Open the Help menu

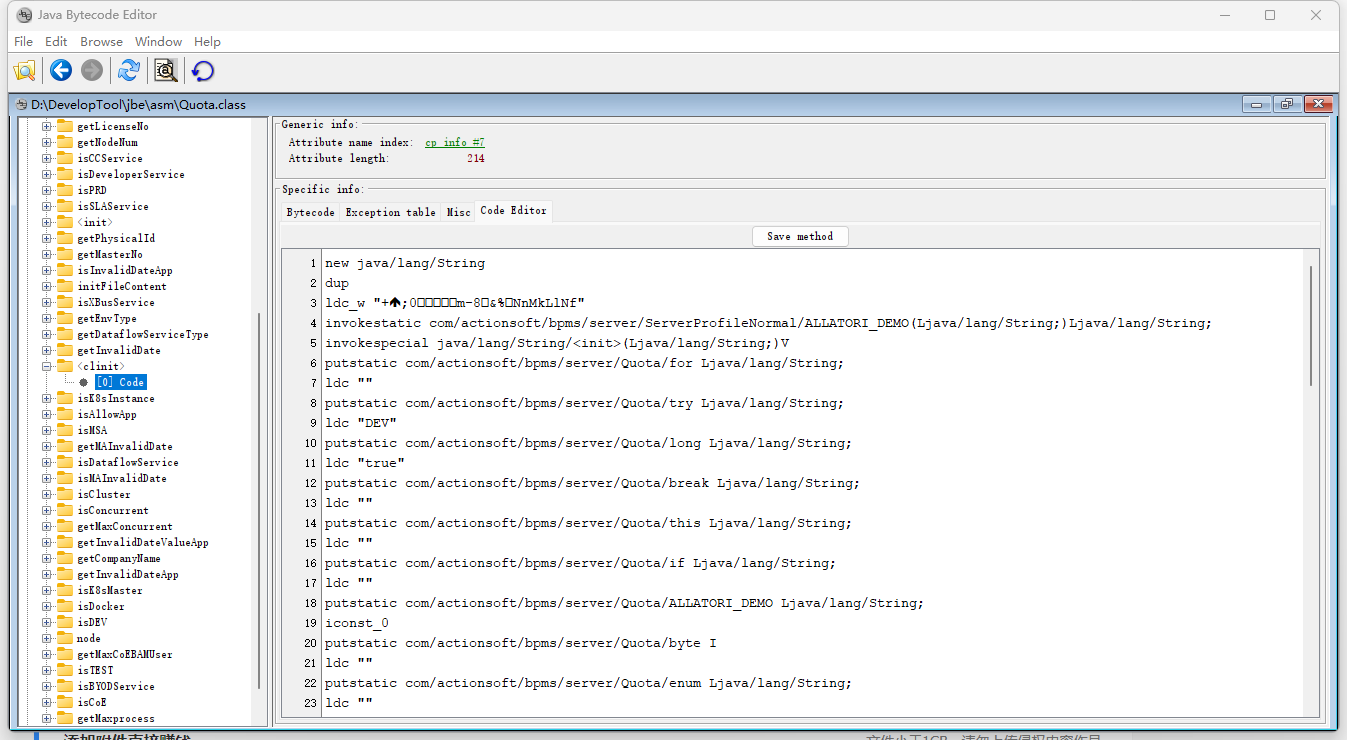(x=207, y=42)
